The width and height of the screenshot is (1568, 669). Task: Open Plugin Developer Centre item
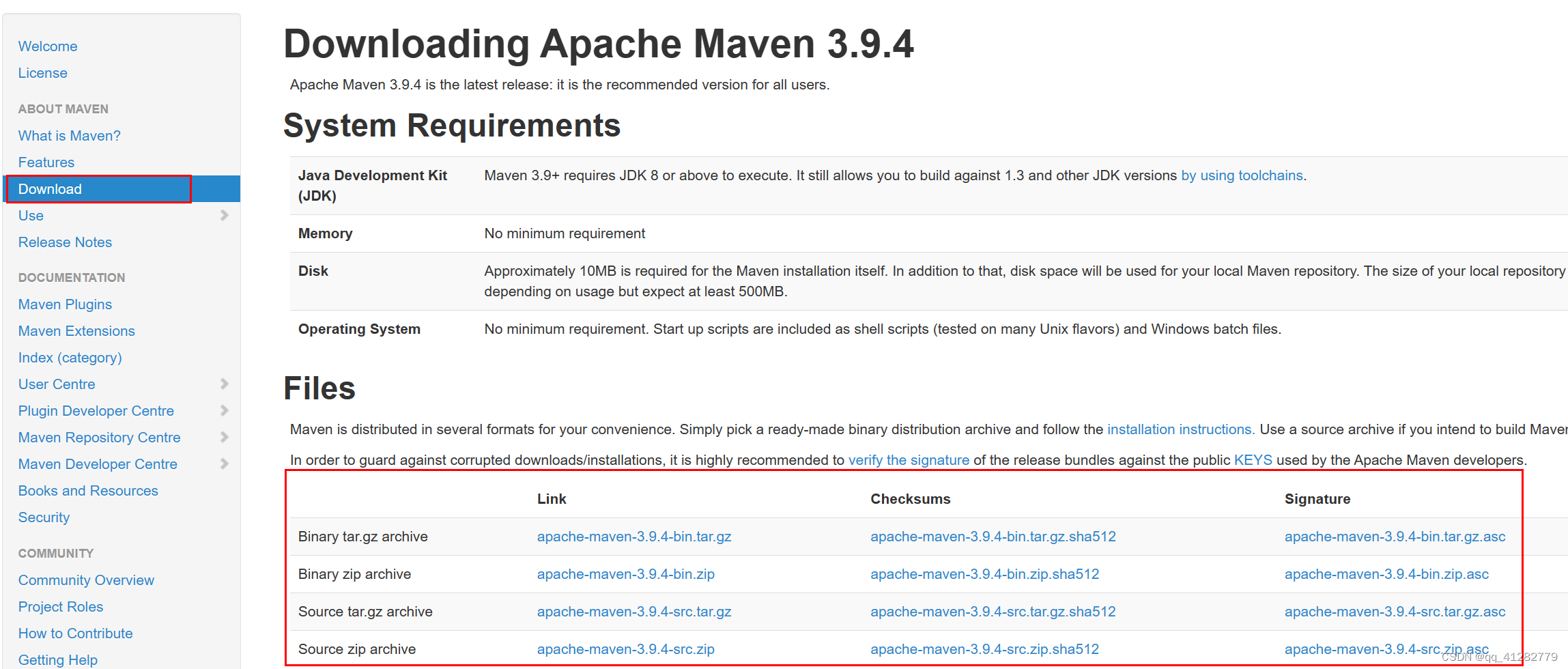(96, 411)
